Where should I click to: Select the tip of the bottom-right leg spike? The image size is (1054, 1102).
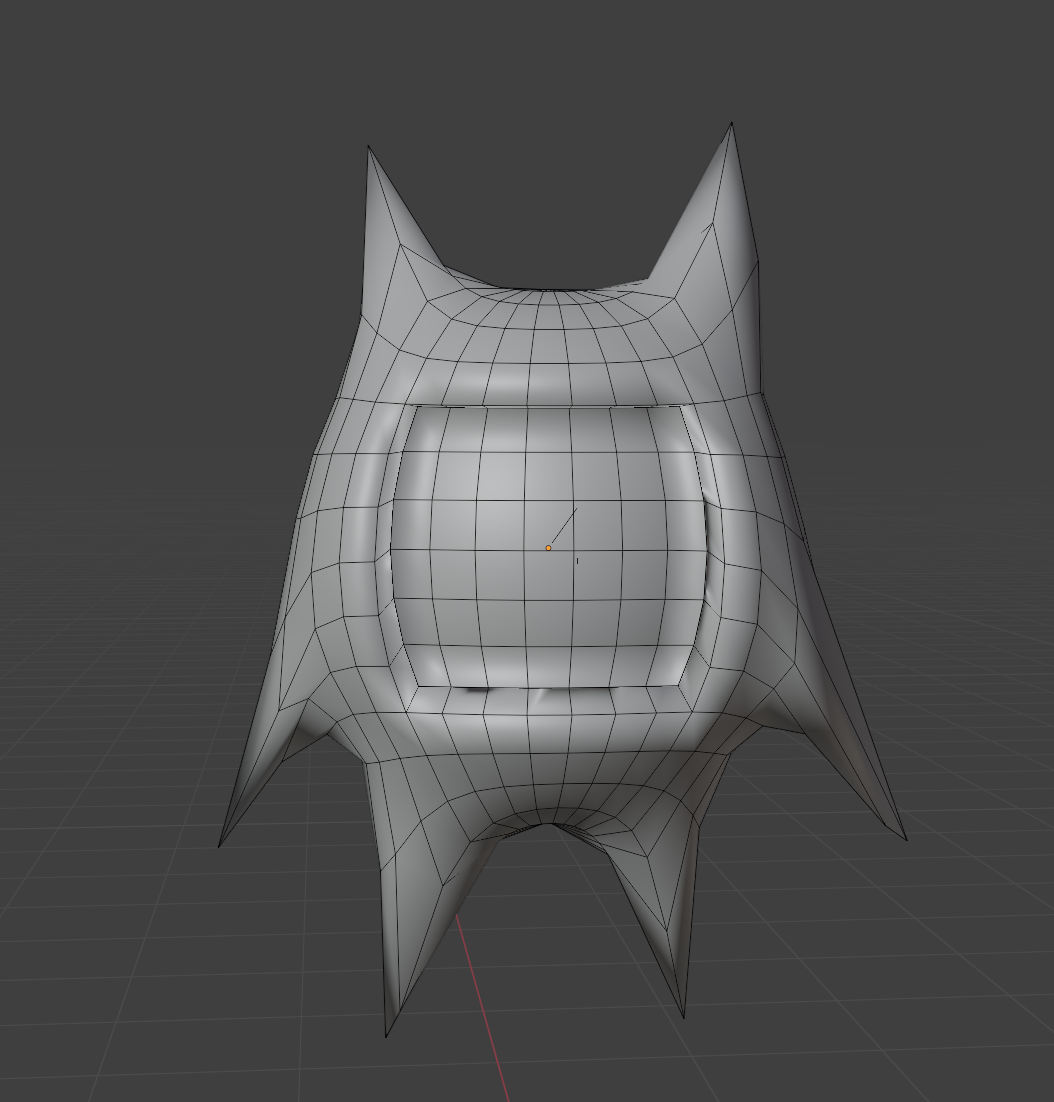(683, 1015)
